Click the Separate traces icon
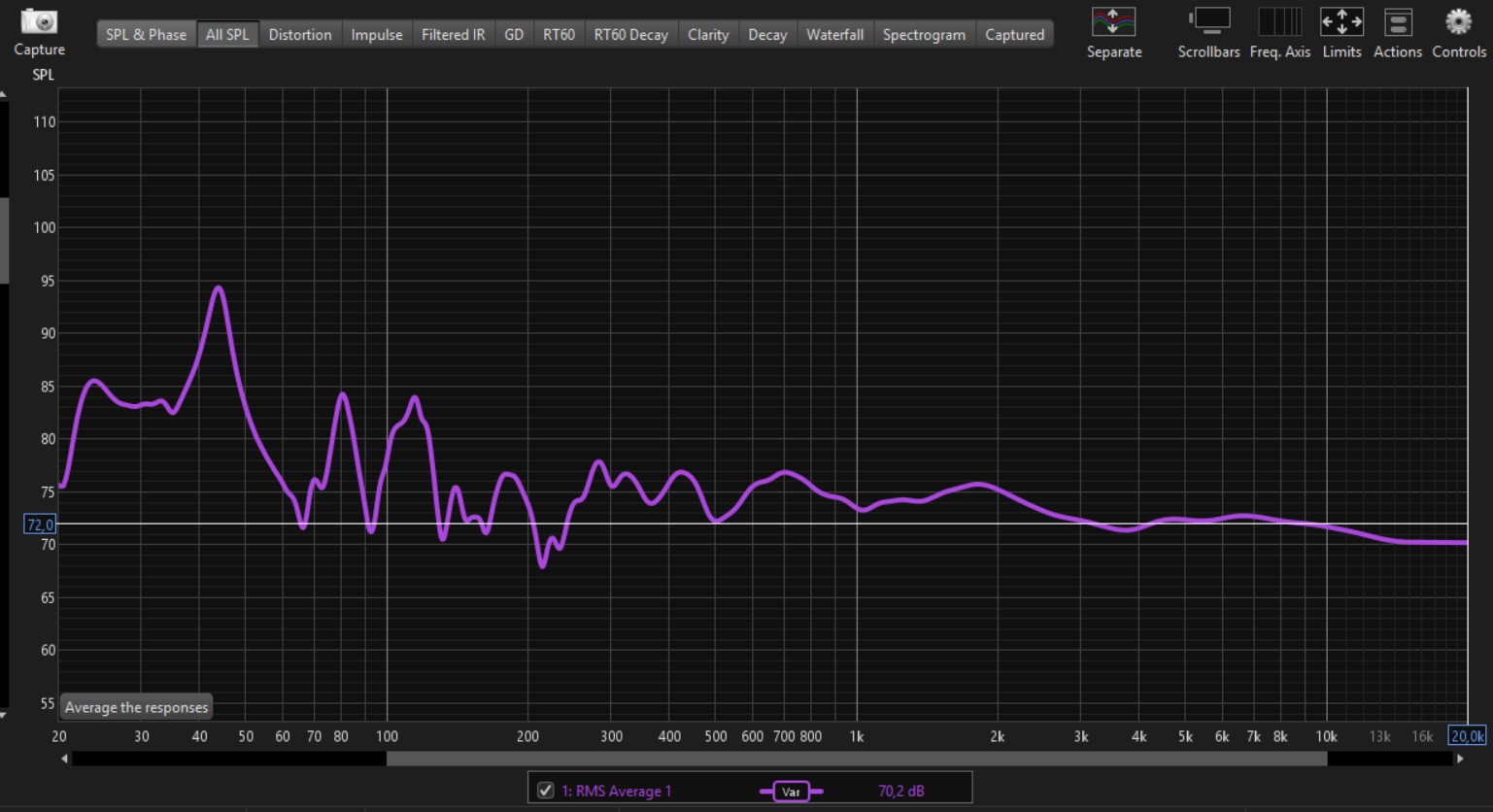The image size is (1493, 812). coord(1113,22)
